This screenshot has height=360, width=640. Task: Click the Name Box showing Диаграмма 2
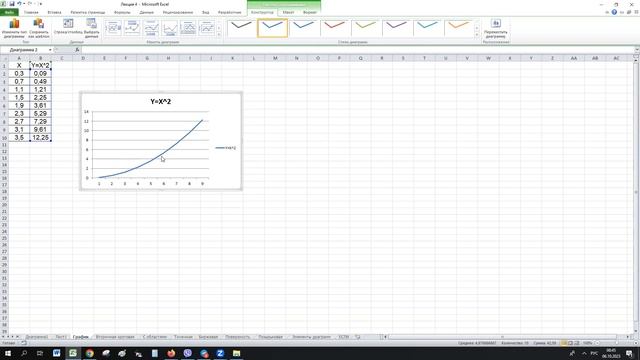coord(24,50)
